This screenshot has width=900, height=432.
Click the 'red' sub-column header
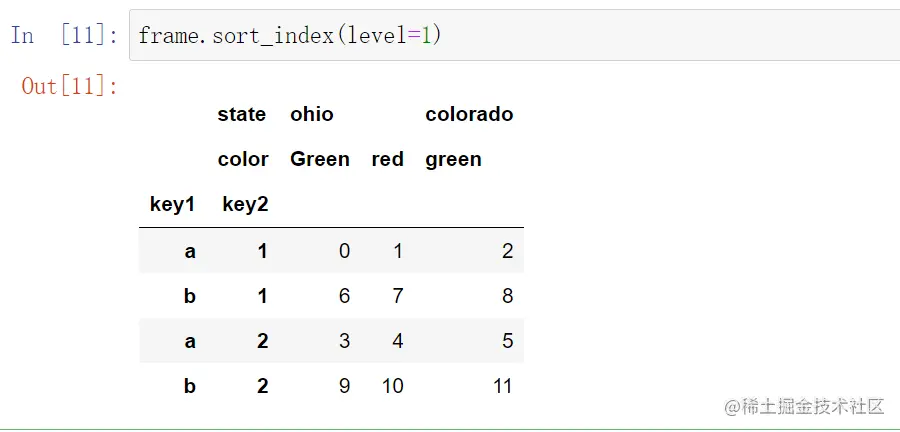pos(387,159)
